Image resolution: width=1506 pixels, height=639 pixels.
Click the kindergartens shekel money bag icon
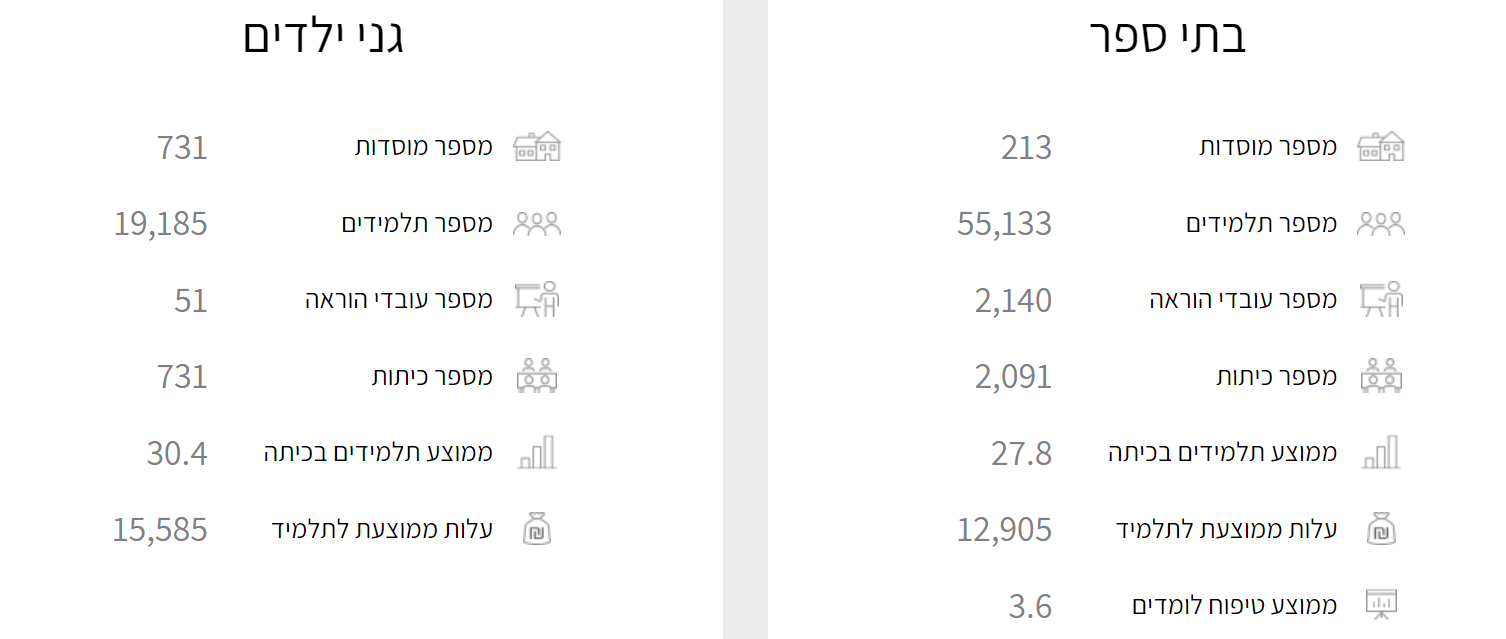[x=537, y=529]
